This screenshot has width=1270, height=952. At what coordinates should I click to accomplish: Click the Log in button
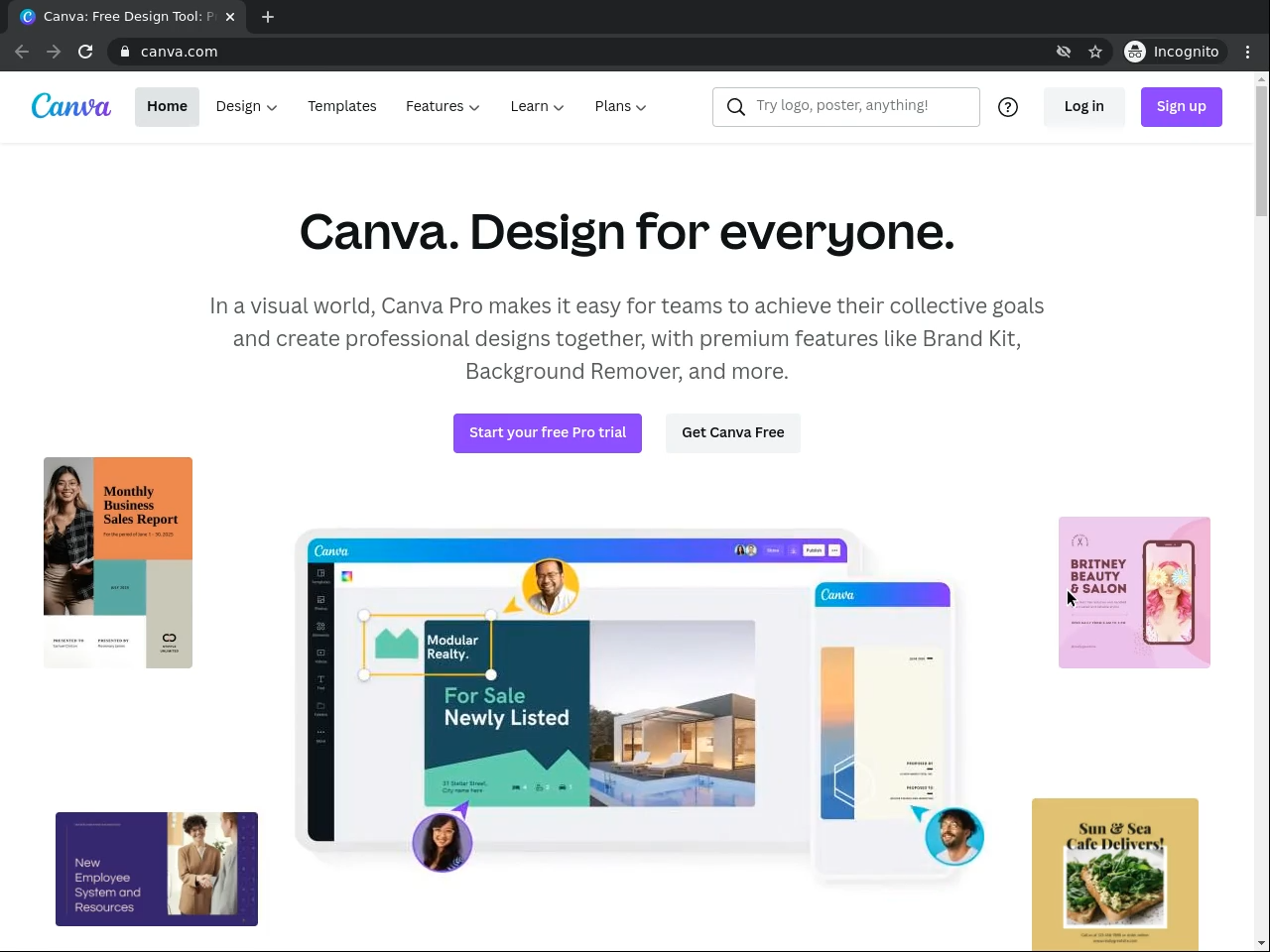(x=1084, y=107)
